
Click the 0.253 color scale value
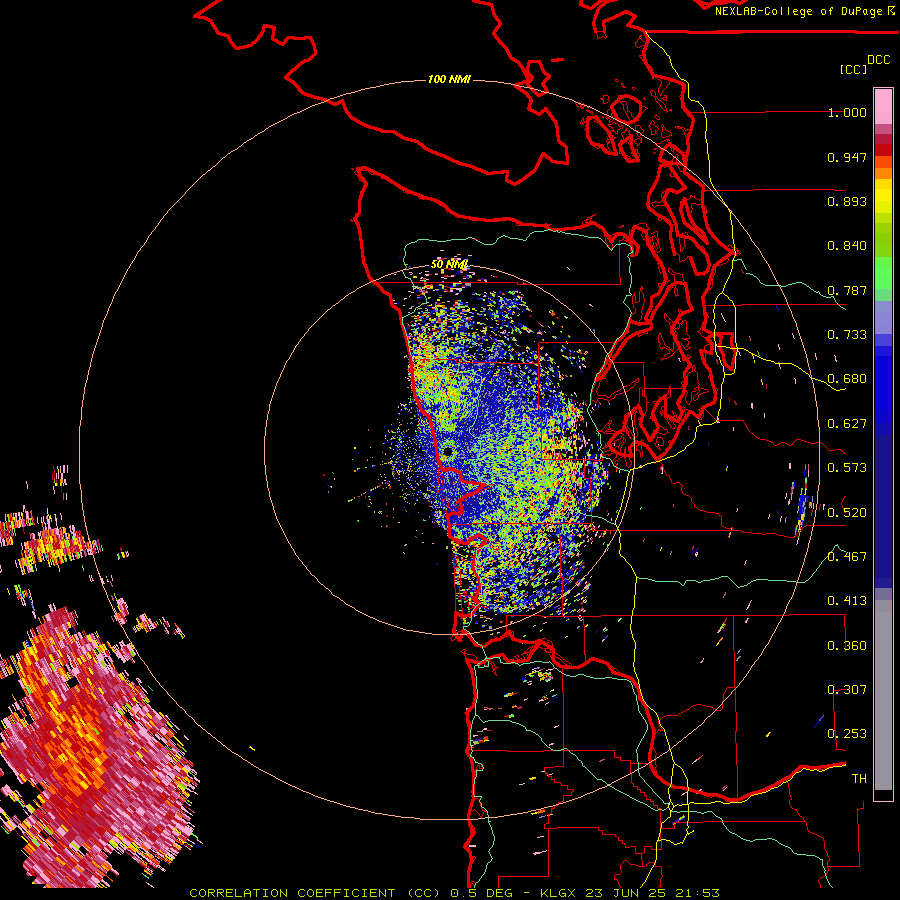point(847,734)
